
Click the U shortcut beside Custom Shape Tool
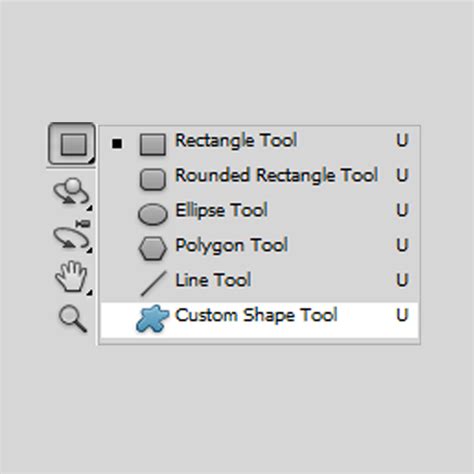402,315
